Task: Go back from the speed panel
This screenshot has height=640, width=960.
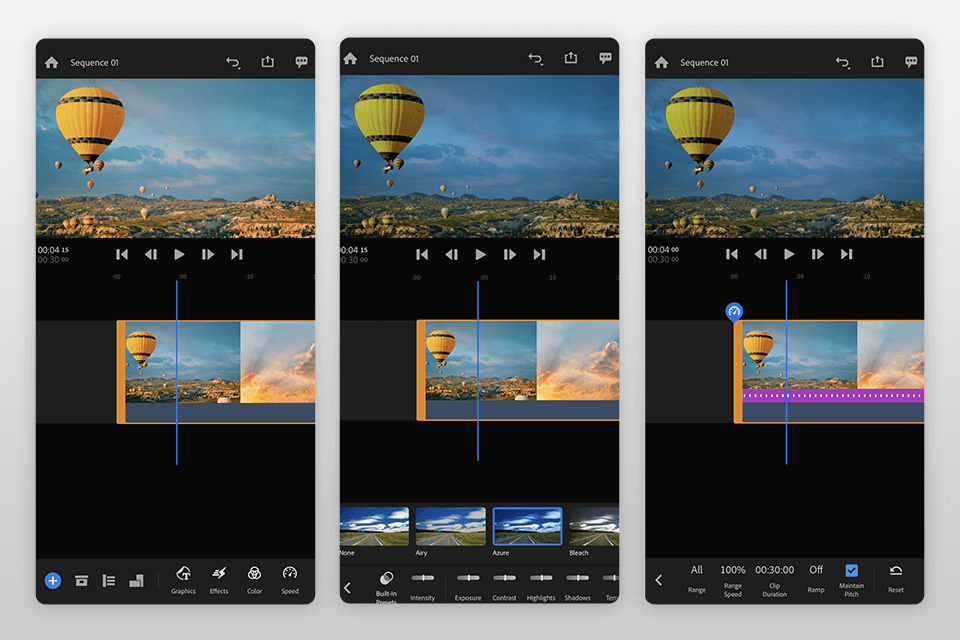Action: click(659, 580)
